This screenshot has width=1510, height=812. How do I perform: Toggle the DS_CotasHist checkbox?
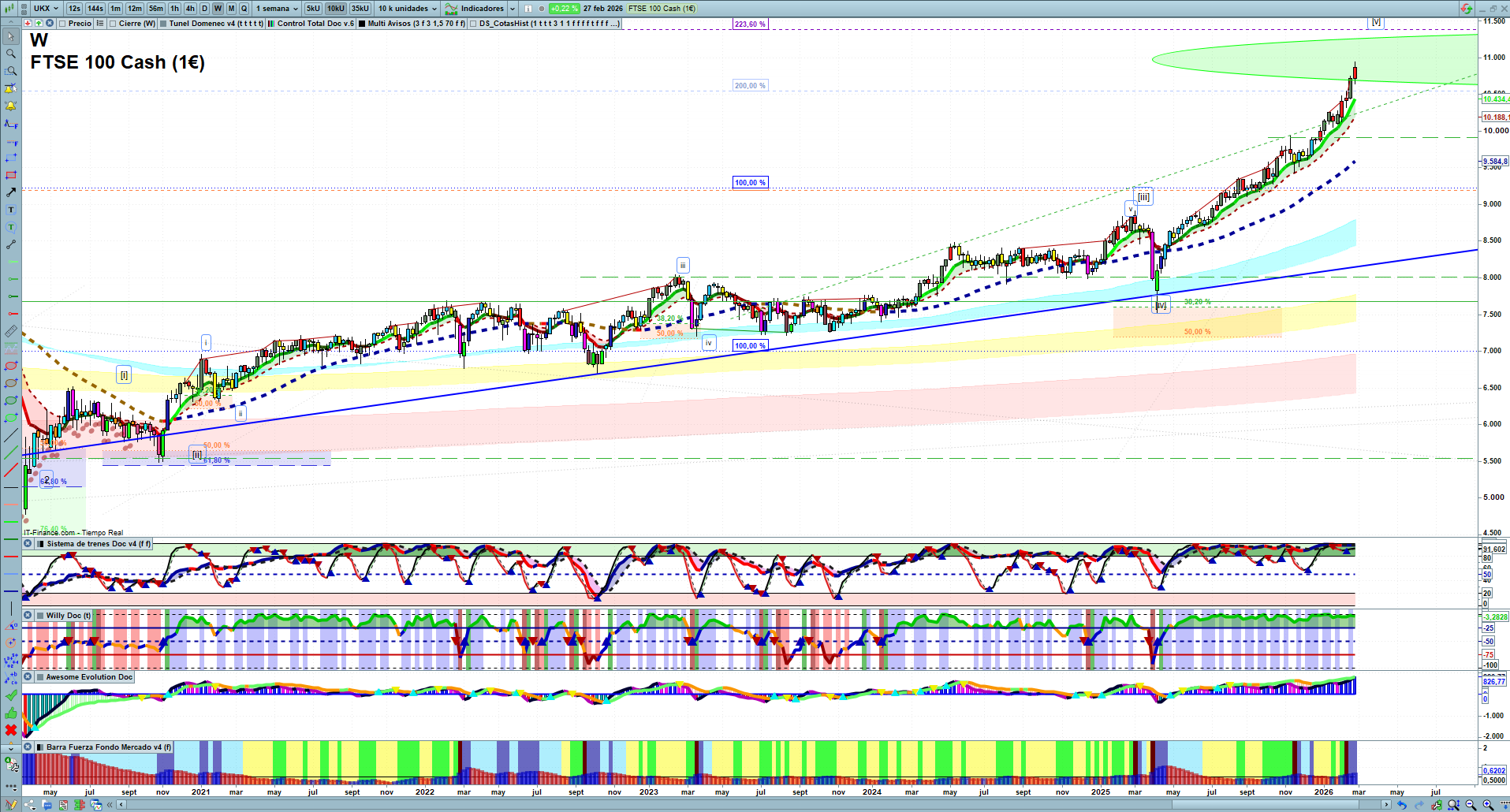(473, 24)
